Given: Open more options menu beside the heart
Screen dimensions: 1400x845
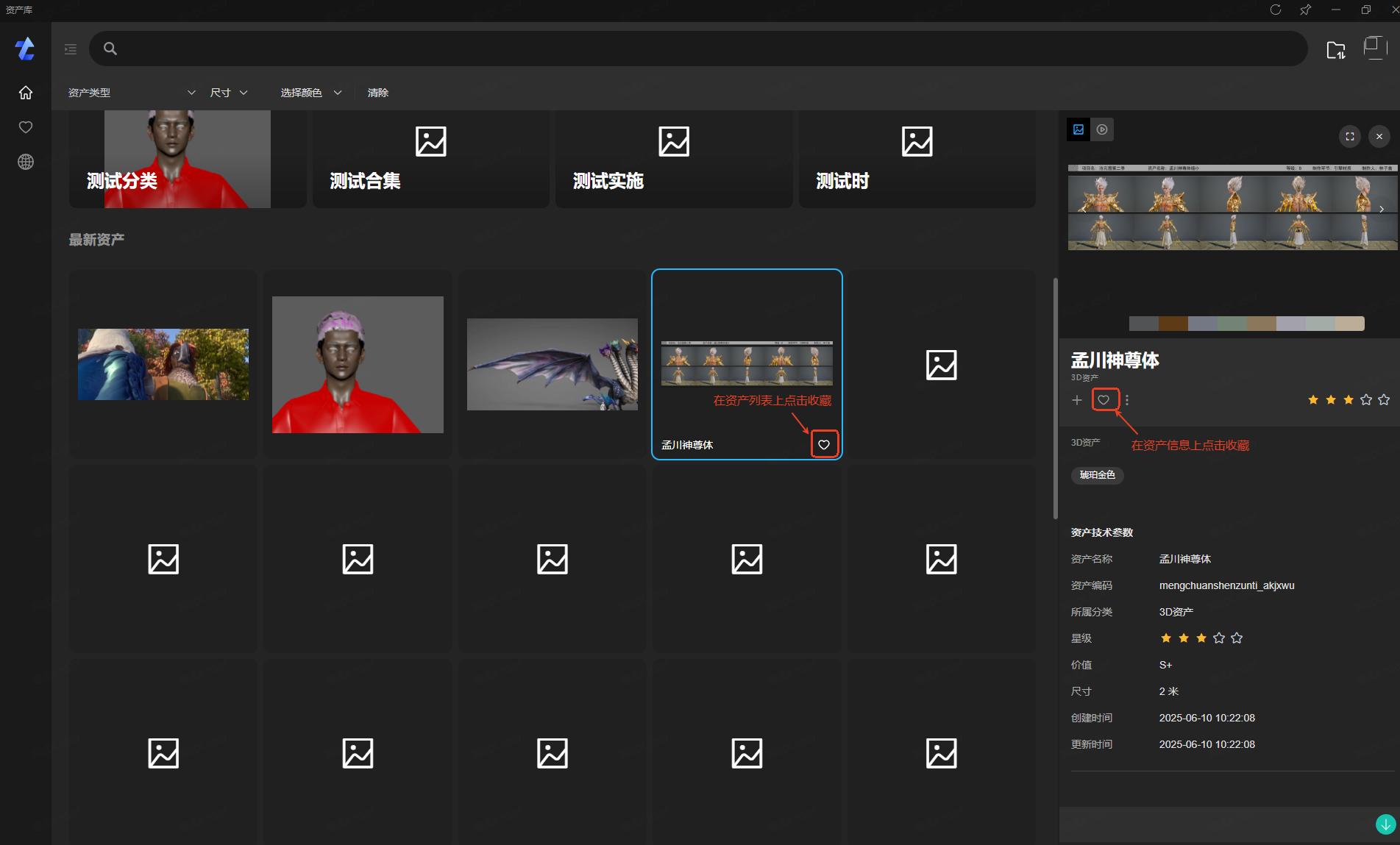Looking at the screenshot, I should (x=1127, y=400).
